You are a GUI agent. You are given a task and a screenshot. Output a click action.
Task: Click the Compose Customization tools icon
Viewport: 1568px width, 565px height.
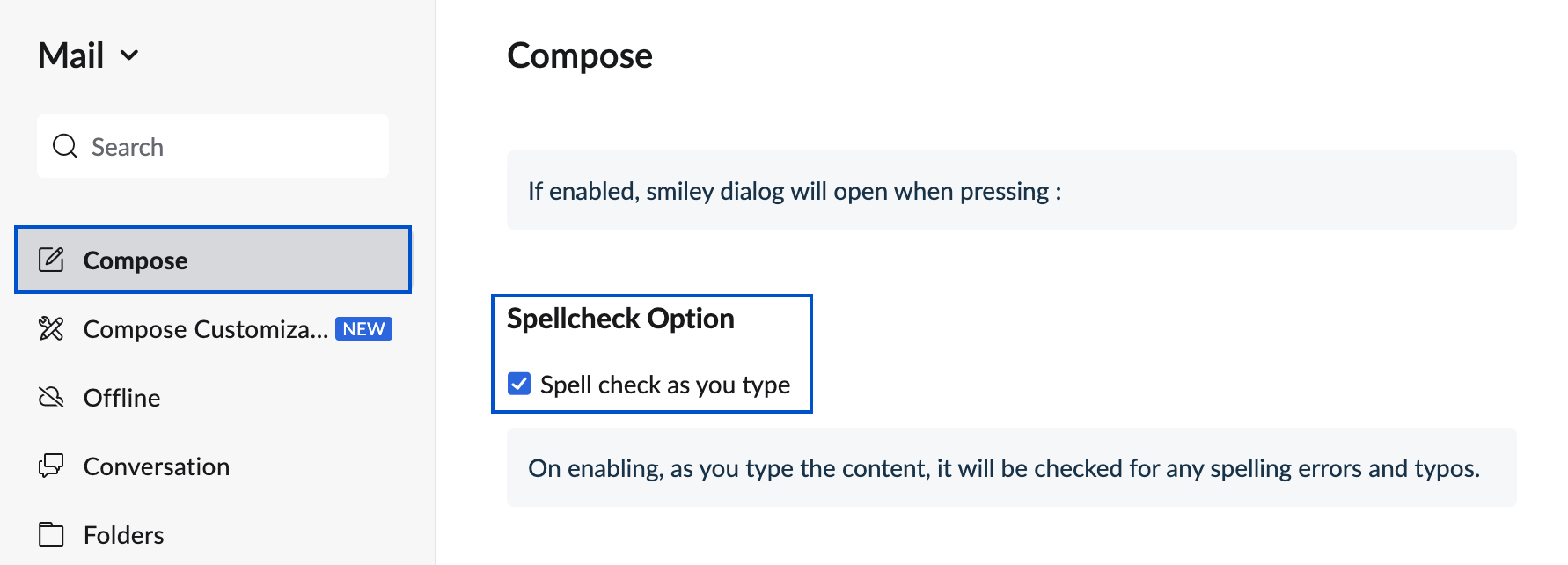51,328
